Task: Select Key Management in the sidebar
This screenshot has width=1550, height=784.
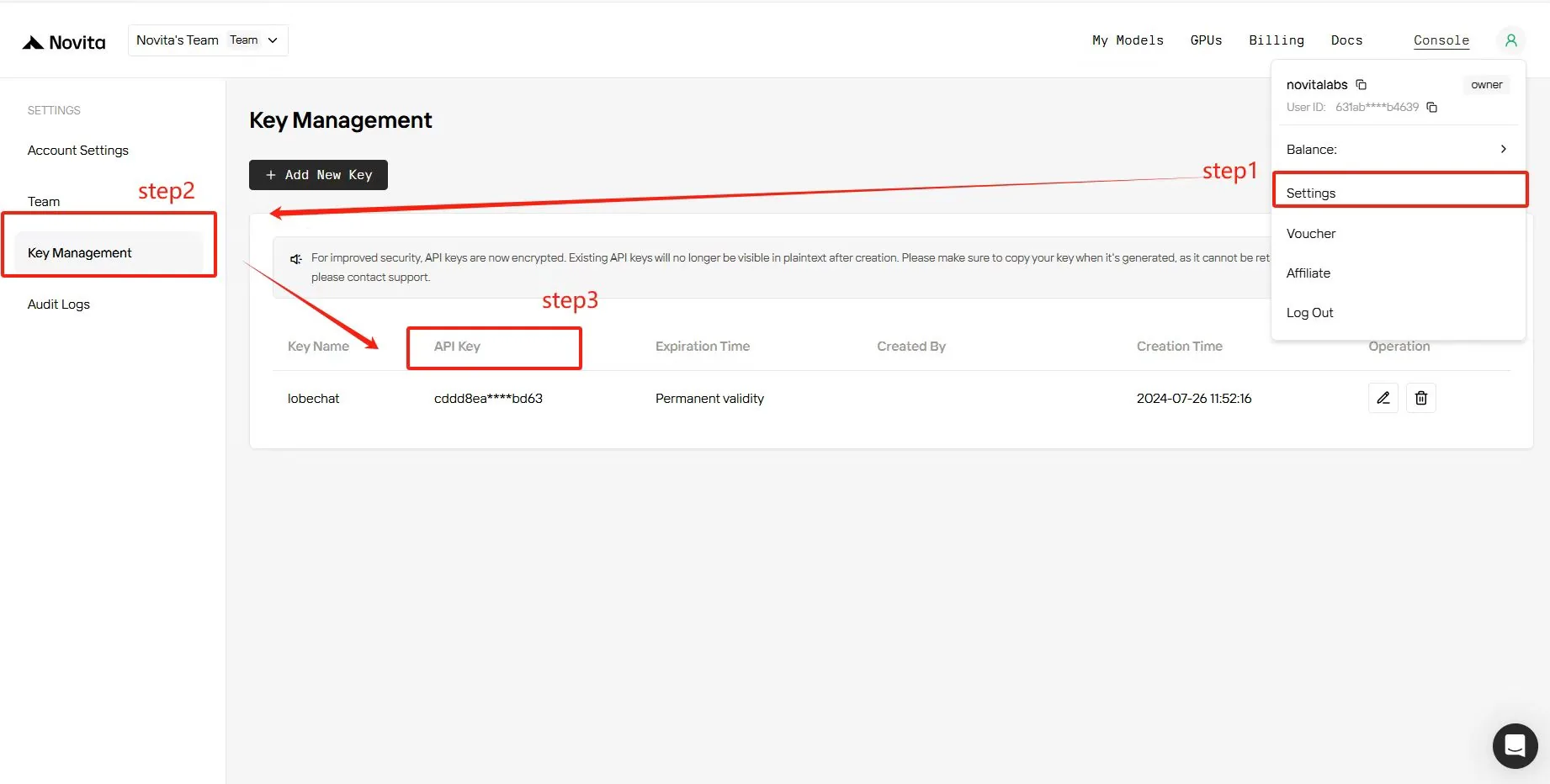Action: click(109, 252)
